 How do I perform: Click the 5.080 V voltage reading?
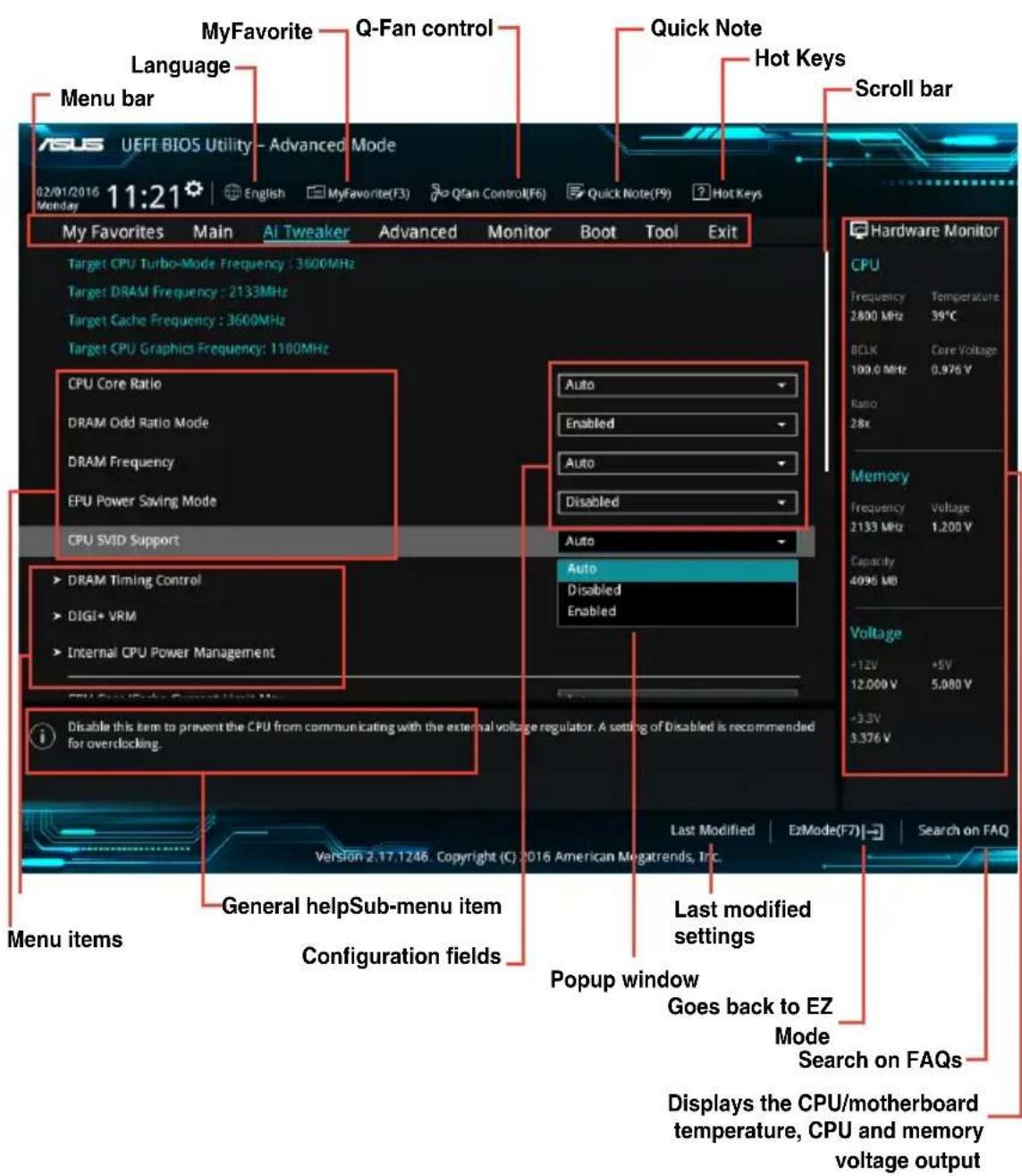pyautogui.click(x=951, y=684)
